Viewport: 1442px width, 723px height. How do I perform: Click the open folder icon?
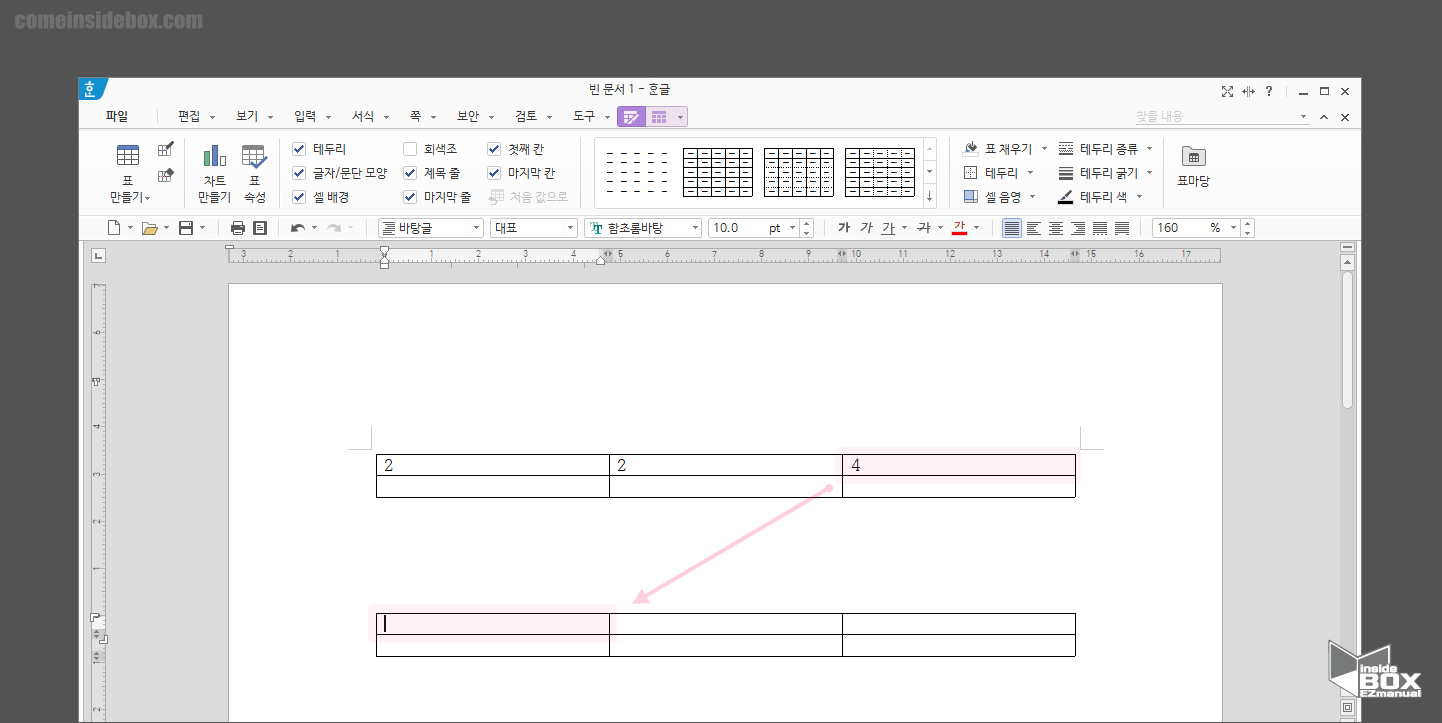[x=150, y=228]
